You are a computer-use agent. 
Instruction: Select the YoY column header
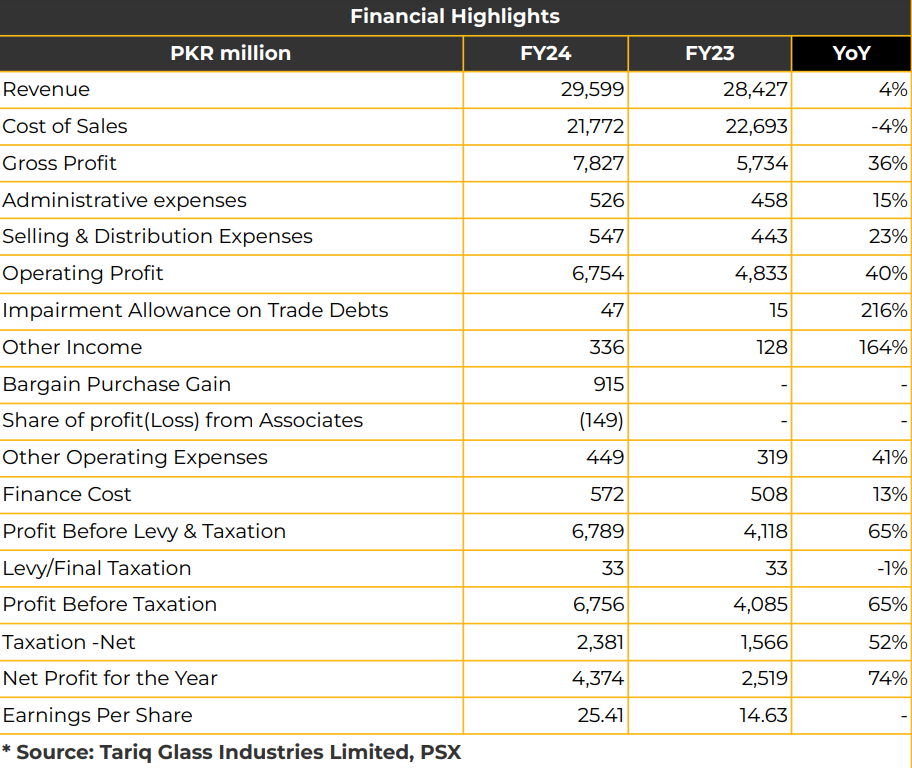tap(852, 54)
